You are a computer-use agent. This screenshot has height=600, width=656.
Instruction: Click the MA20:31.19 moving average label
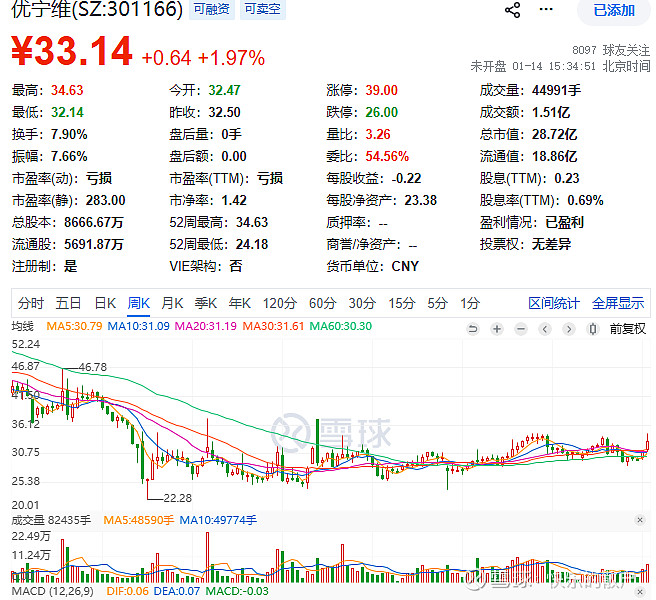coord(205,326)
